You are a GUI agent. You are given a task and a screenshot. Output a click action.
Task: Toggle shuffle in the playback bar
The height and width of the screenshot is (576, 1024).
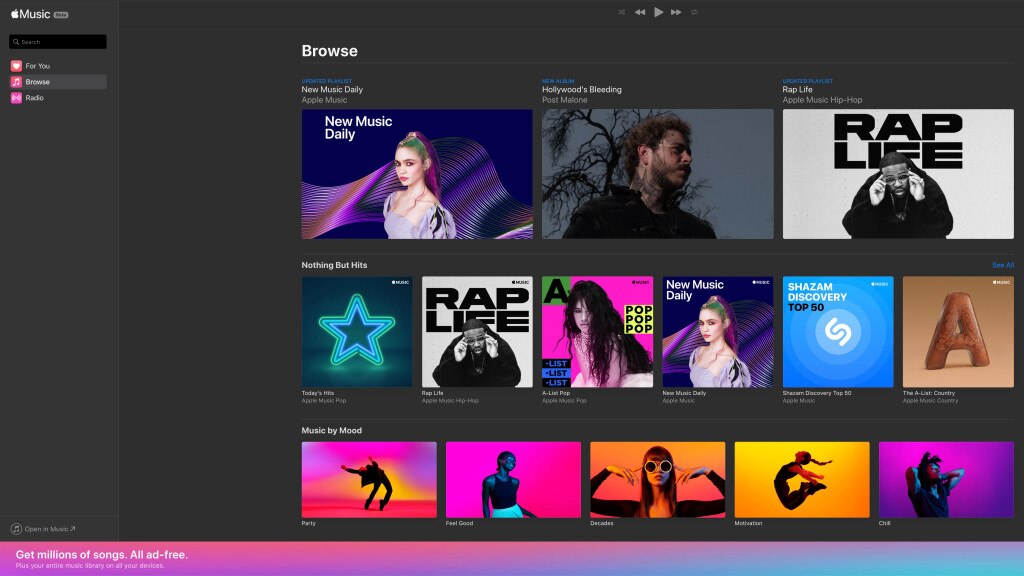pos(621,12)
